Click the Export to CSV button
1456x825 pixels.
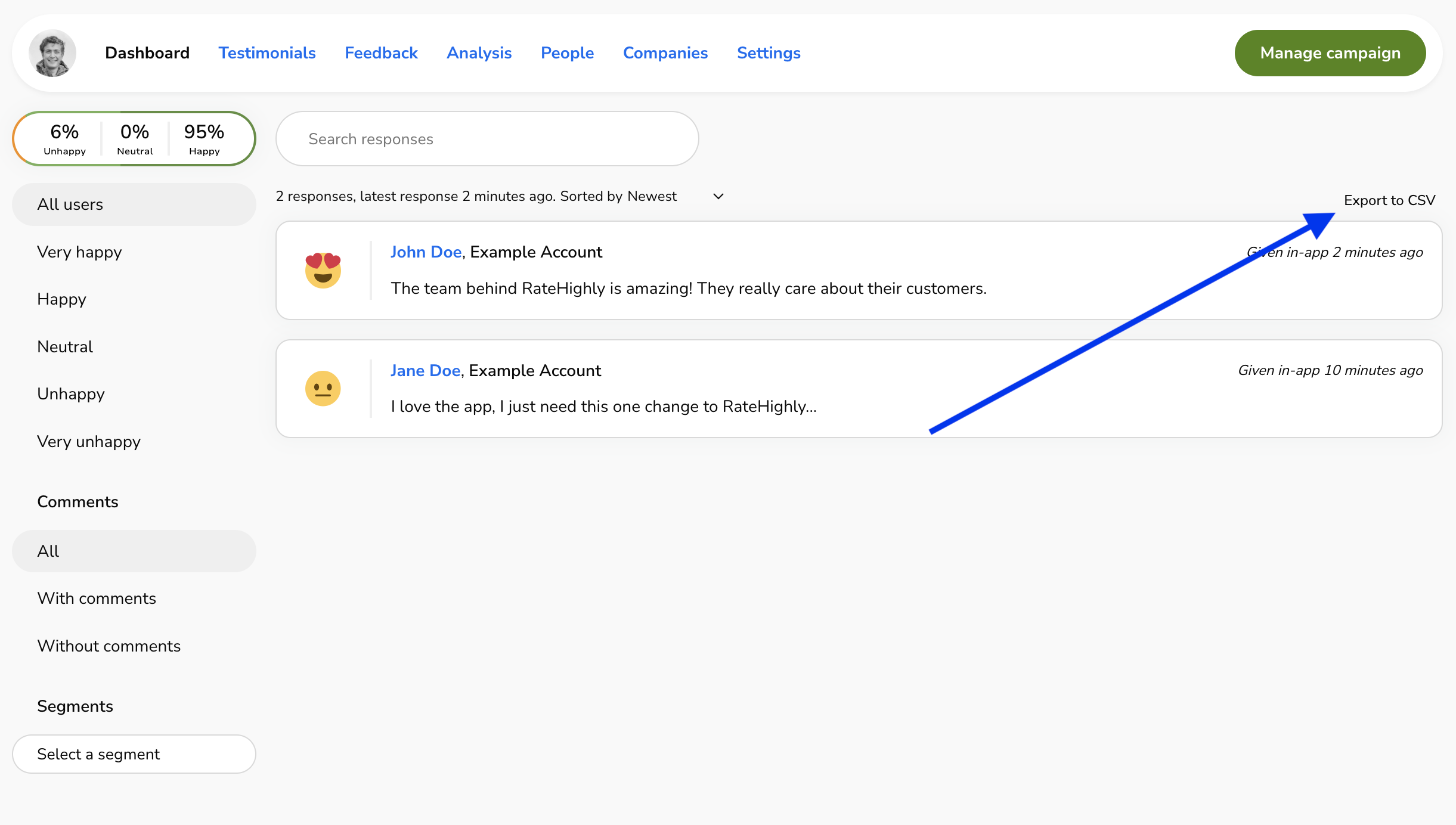pyautogui.click(x=1390, y=200)
